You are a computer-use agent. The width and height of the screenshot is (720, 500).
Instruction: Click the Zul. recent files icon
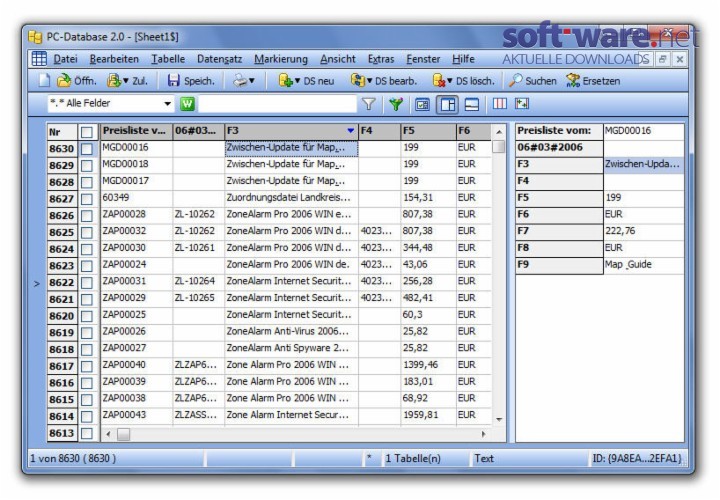pyautogui.click(x=113, y=81)
